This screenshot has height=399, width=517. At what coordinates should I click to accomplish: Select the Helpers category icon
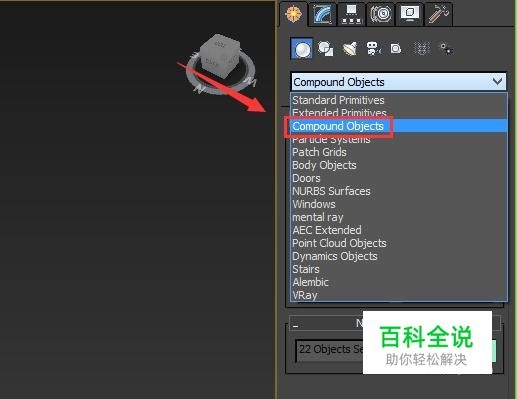(x=396, y=49)
